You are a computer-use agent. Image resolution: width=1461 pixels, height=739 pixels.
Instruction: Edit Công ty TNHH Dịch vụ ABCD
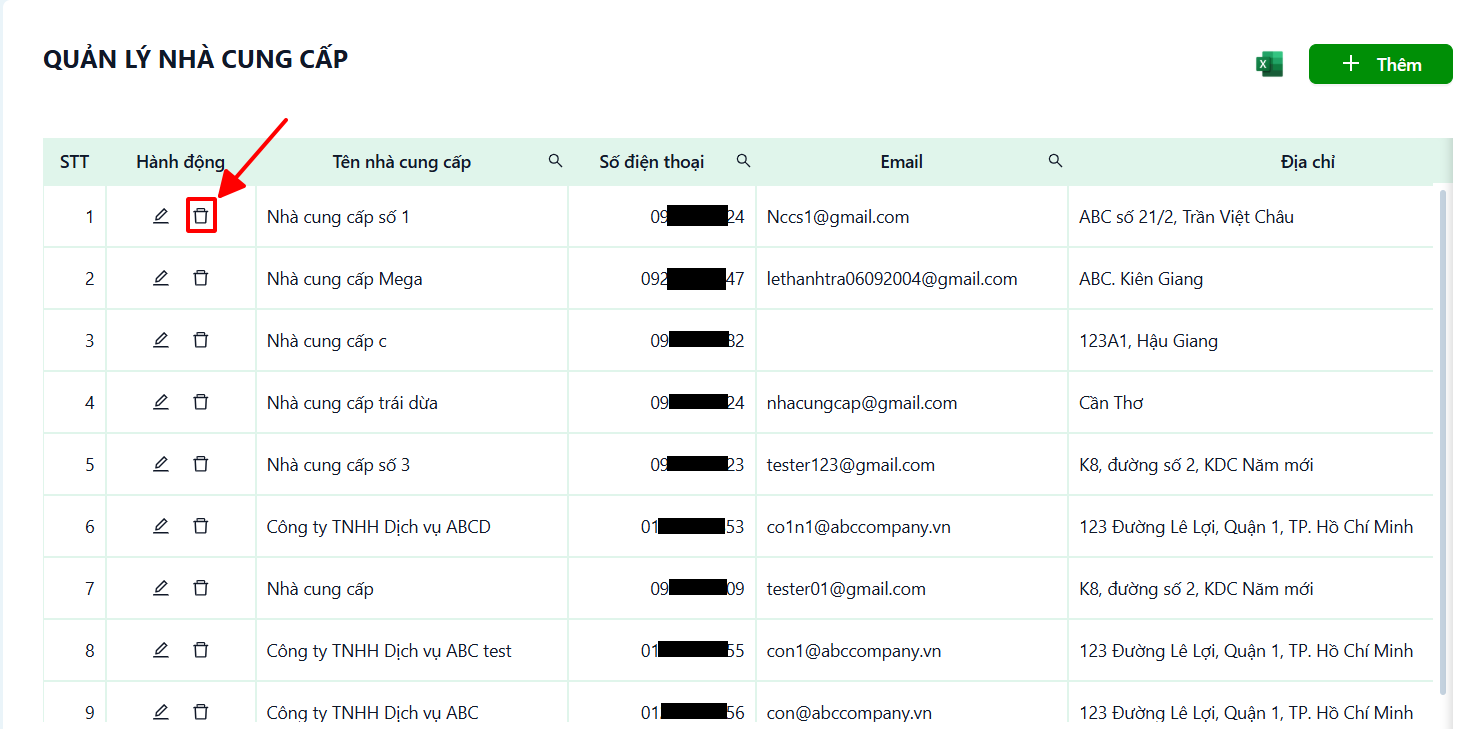[161, 526]
